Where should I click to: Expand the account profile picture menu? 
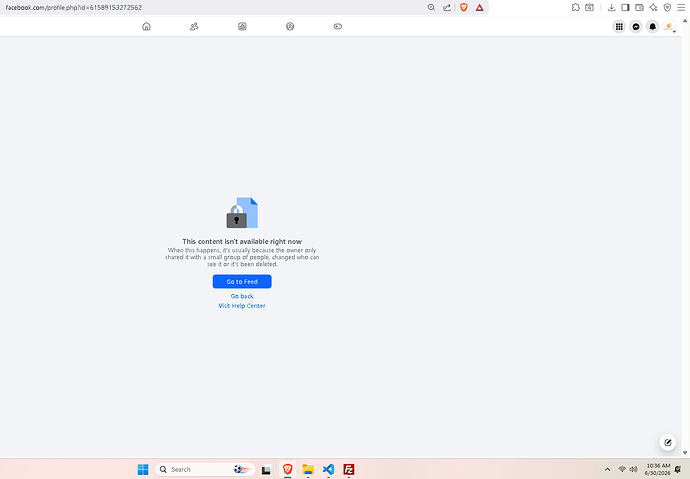669,27
